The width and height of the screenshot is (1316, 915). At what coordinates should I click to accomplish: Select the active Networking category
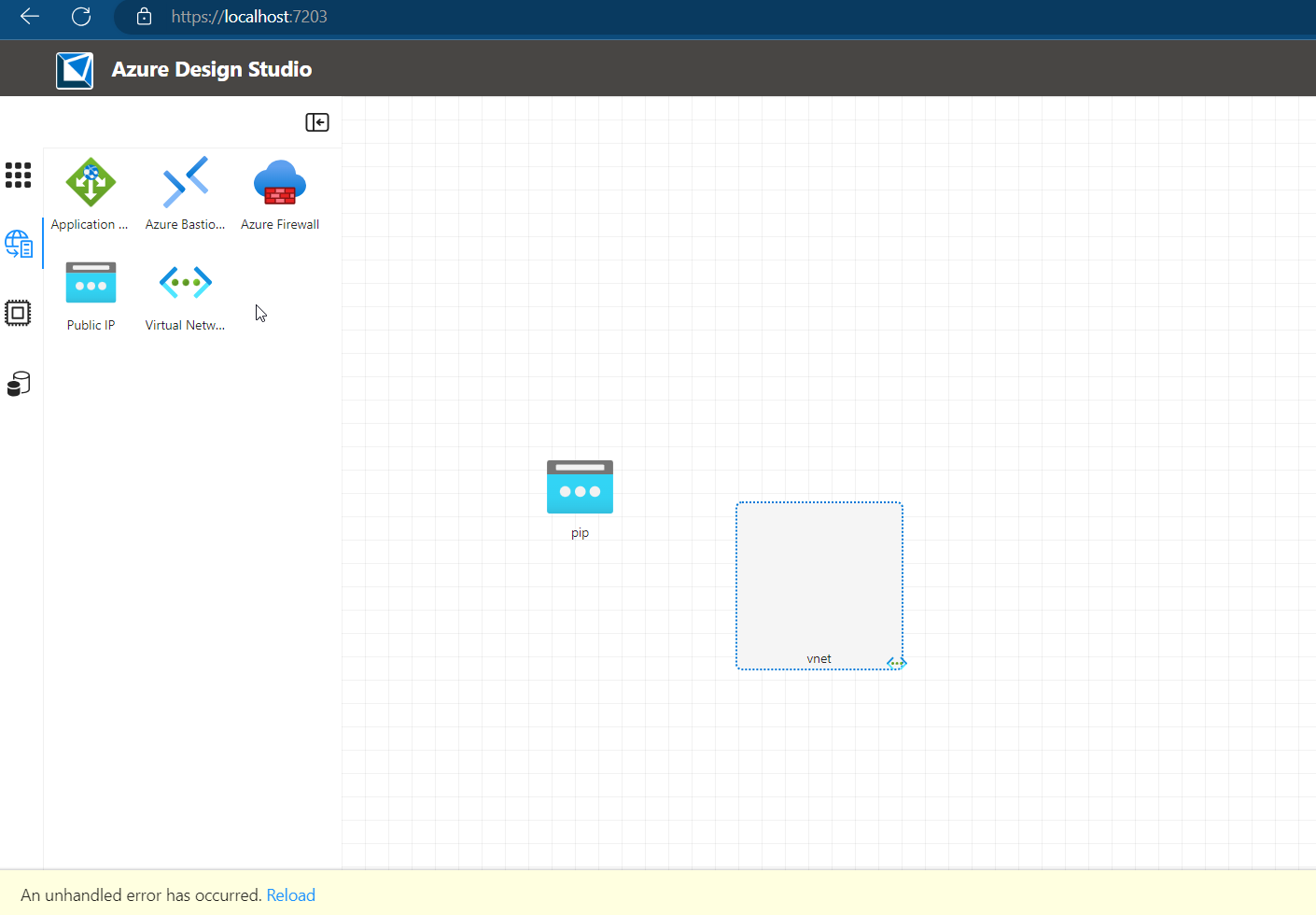[x=18, y=243]
